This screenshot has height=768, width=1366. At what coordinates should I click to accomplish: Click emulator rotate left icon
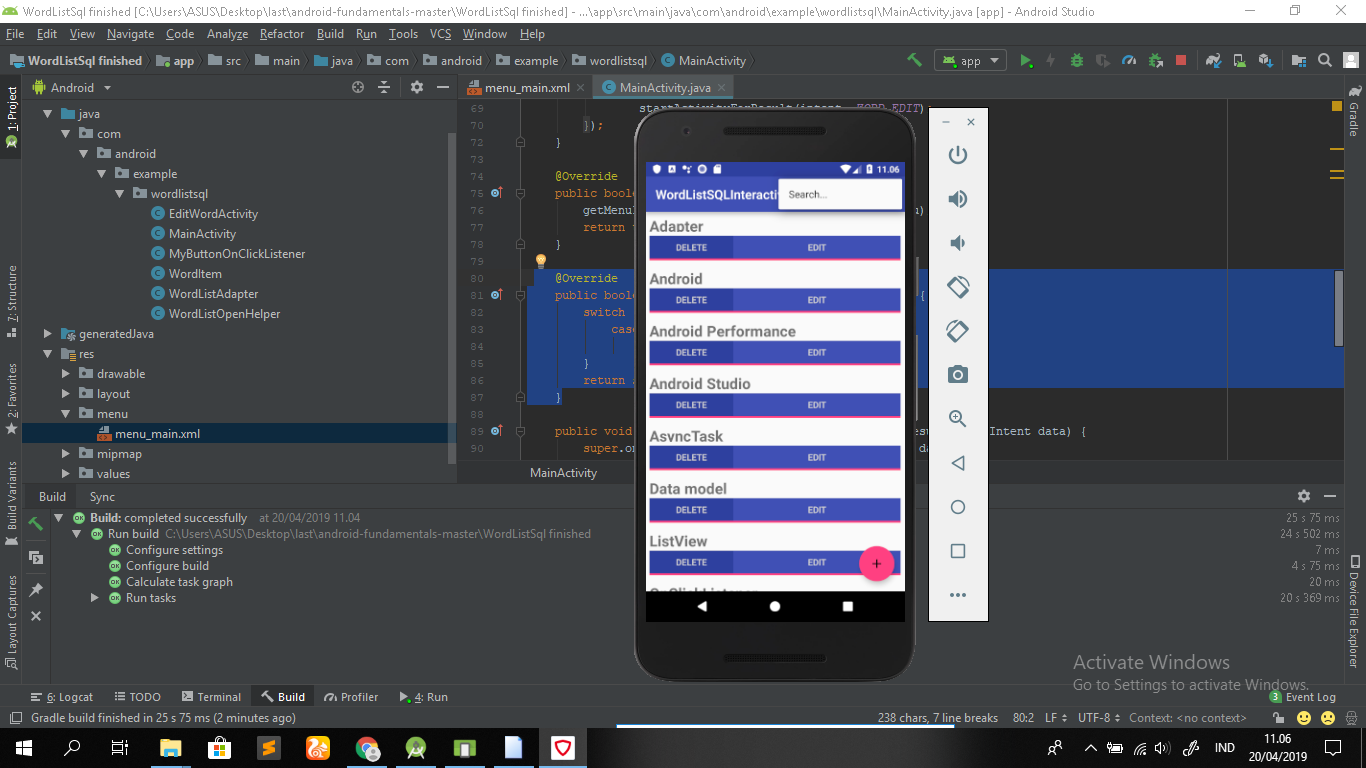[x=958, y=287]
